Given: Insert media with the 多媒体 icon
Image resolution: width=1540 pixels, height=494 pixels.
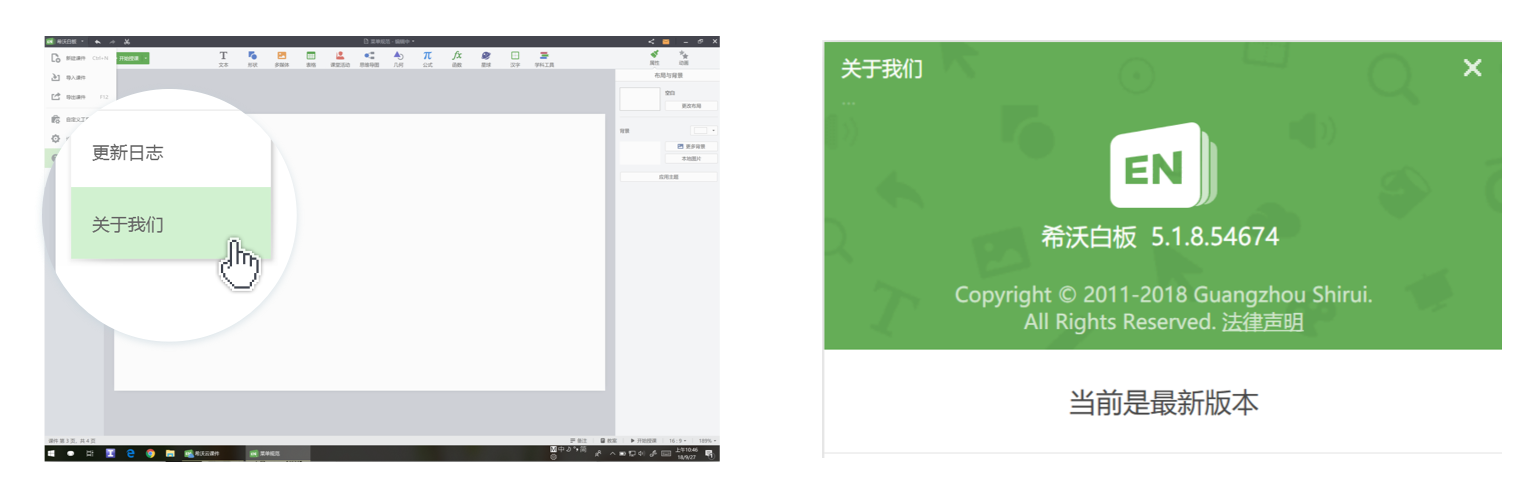Looking at the screenshot, I should pos(282,58).
